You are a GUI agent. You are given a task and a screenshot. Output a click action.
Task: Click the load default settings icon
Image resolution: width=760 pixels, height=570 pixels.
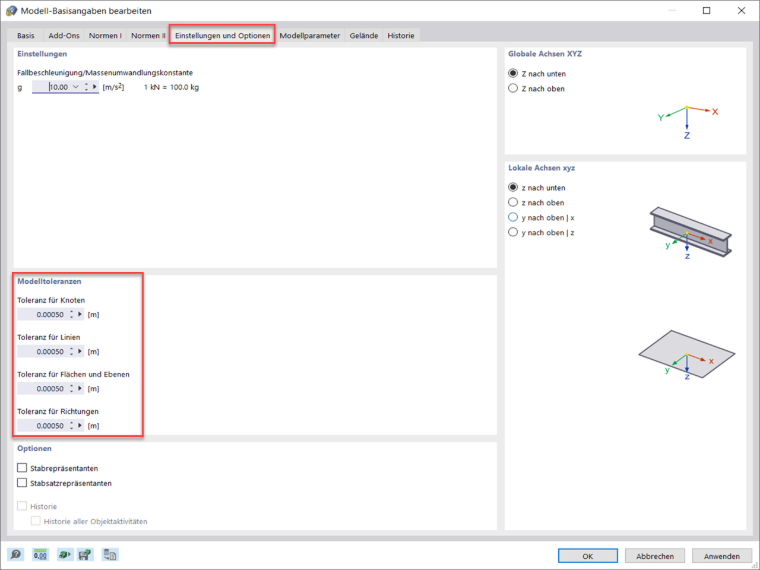65,554
